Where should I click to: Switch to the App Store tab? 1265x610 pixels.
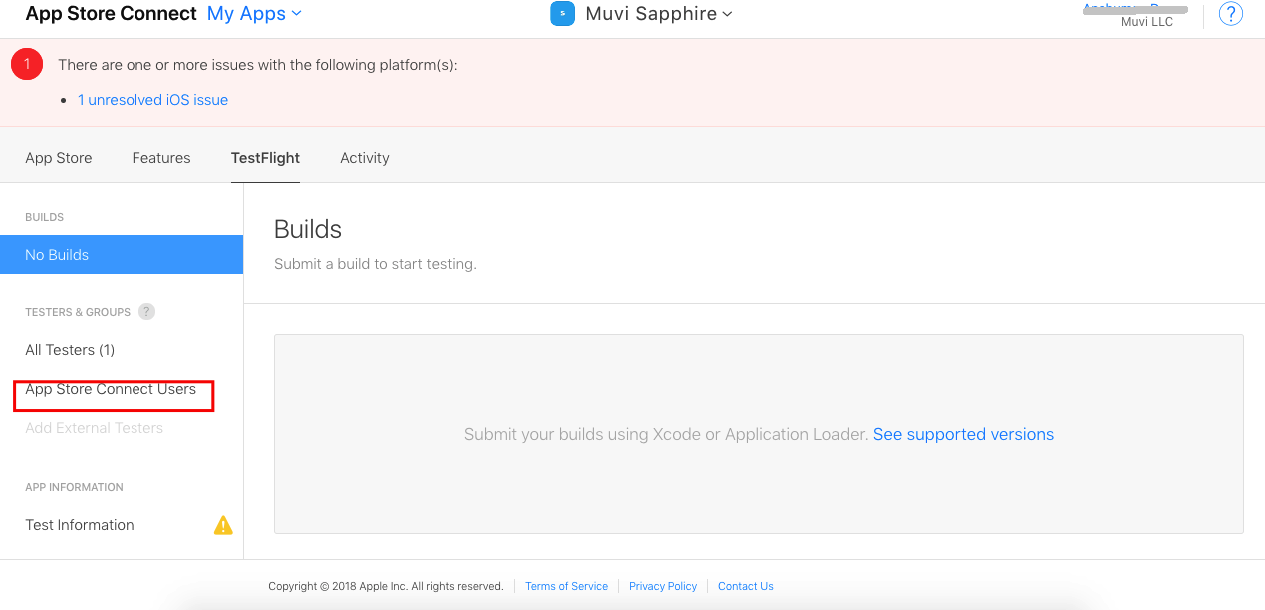(x=59, y=158)
